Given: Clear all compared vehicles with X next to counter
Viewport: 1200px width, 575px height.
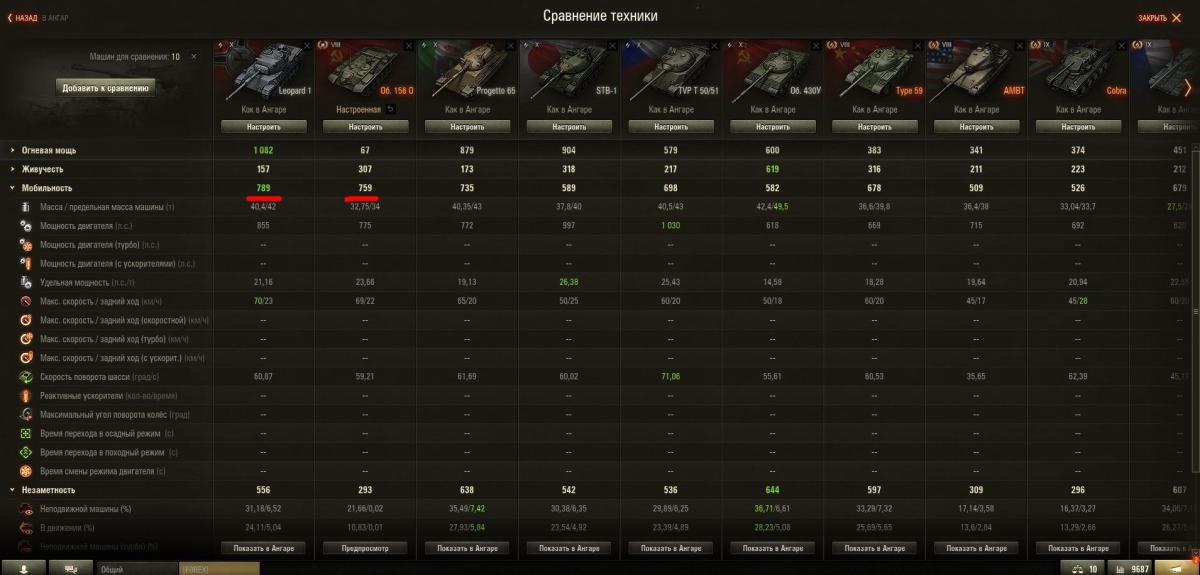Looking at the screenshot, I should click(194, 57).
